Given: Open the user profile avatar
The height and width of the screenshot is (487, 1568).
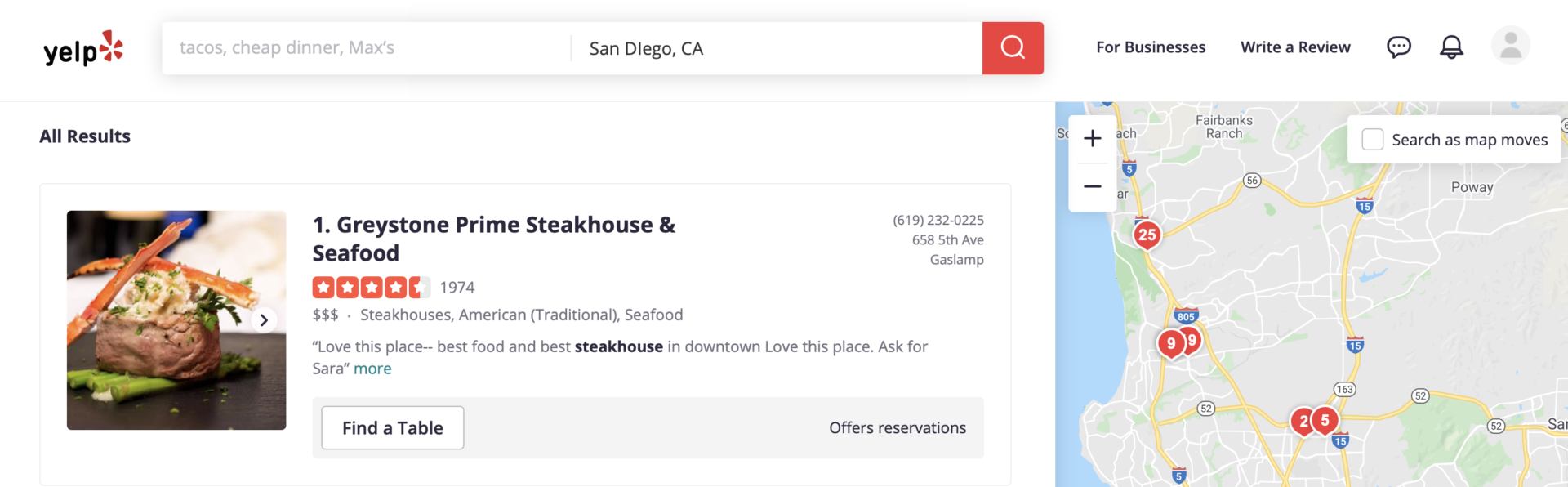Looking at the screenshot, I should click(x=1511, y=45).
